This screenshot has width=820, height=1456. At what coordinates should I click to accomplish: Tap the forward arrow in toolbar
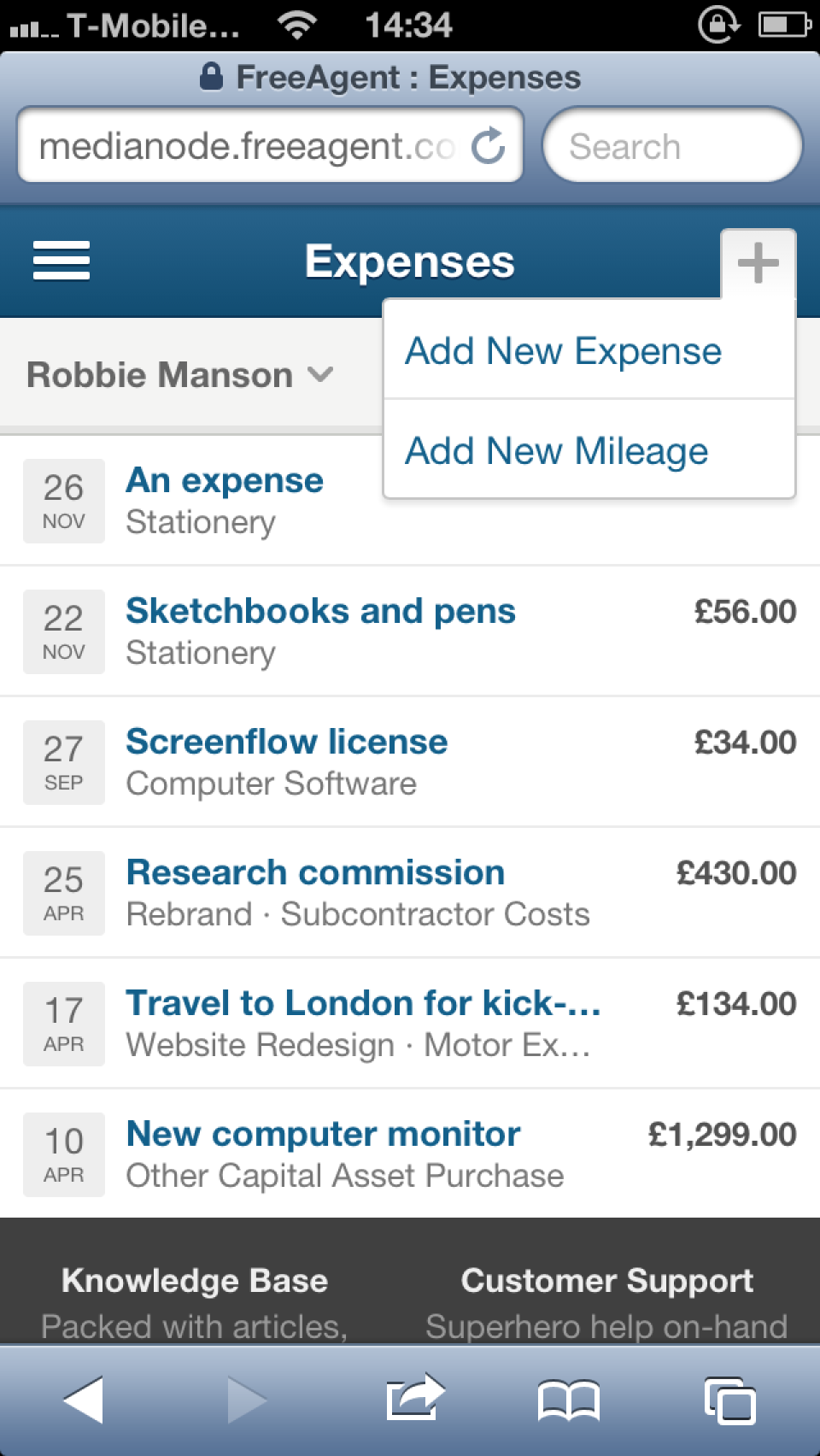tap(247, 1400)
